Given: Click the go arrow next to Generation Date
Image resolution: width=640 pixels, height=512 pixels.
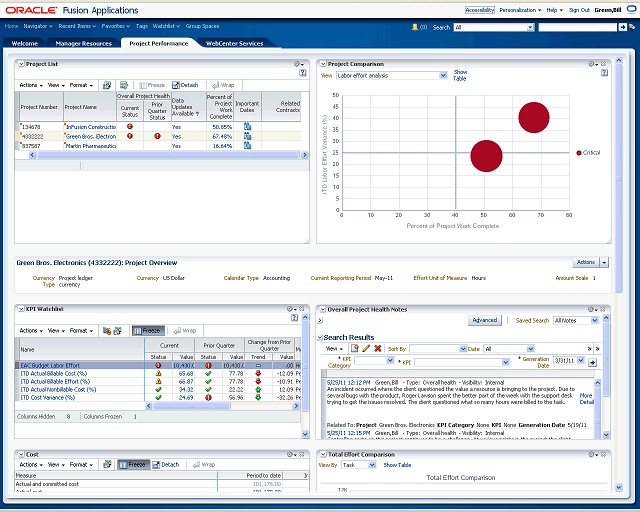Looking at the screenshot, I should pos(593,361).
